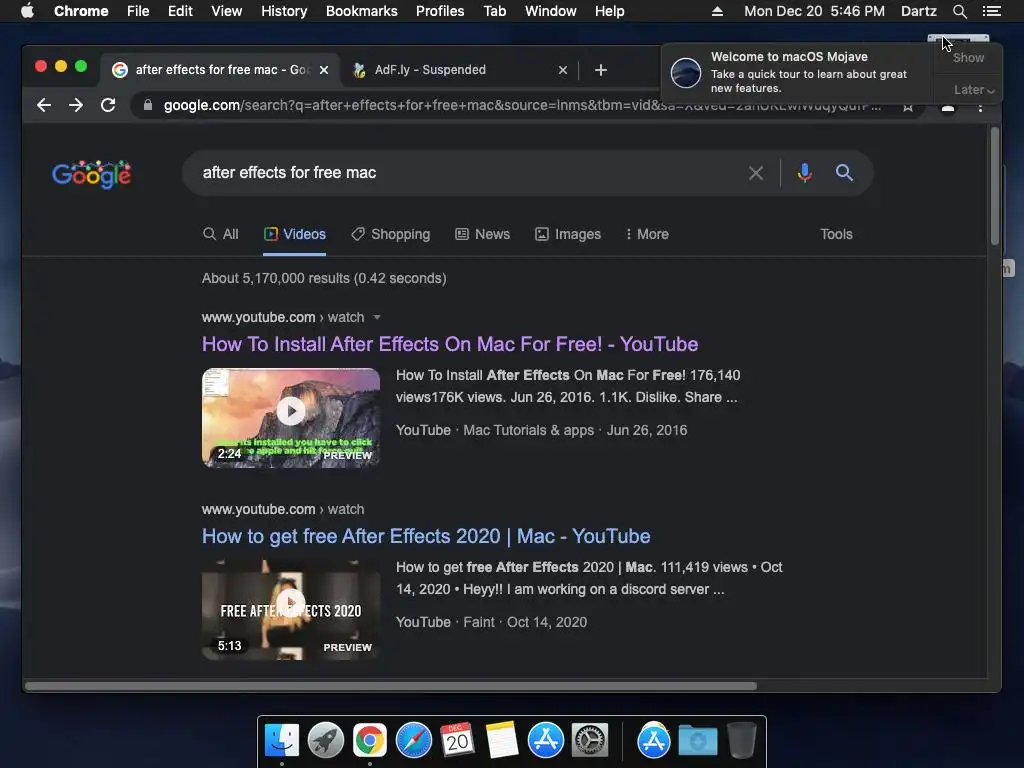Open the first App Store Dock icon
This screenshot has height=768, width=1024.
[545, 741]
